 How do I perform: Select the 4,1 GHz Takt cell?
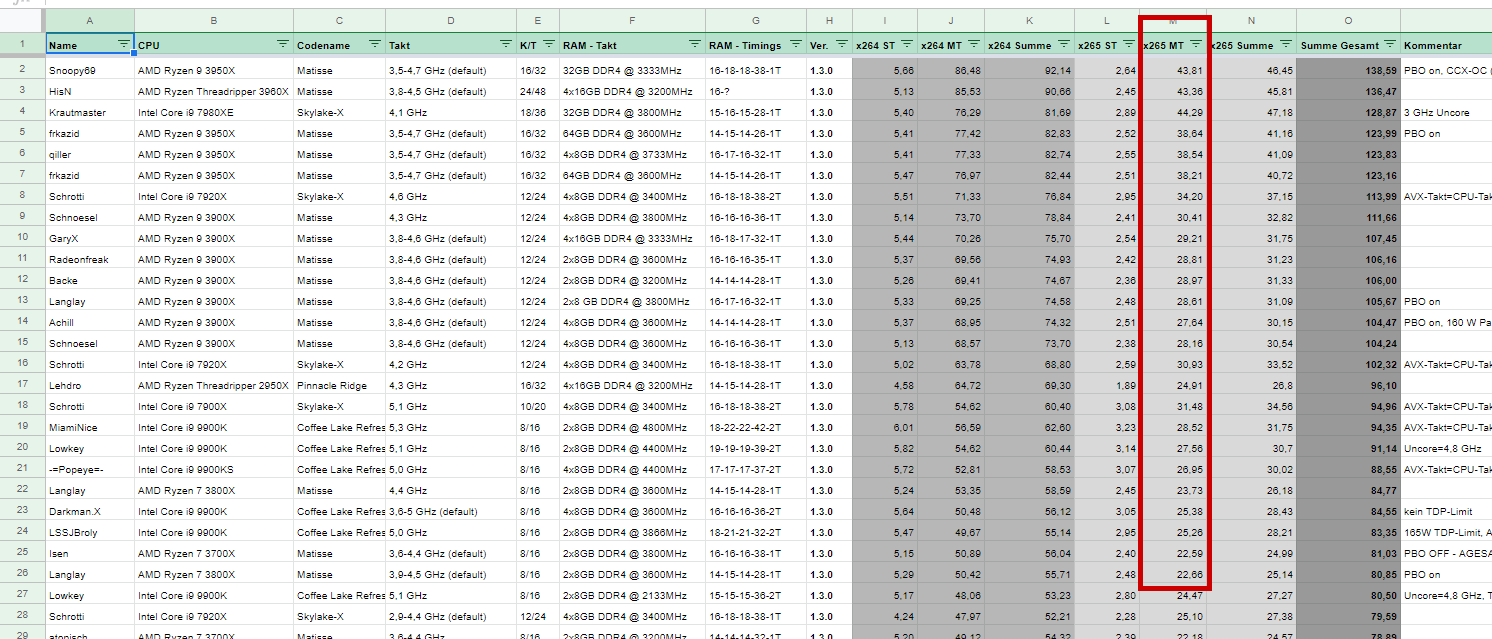451,112
